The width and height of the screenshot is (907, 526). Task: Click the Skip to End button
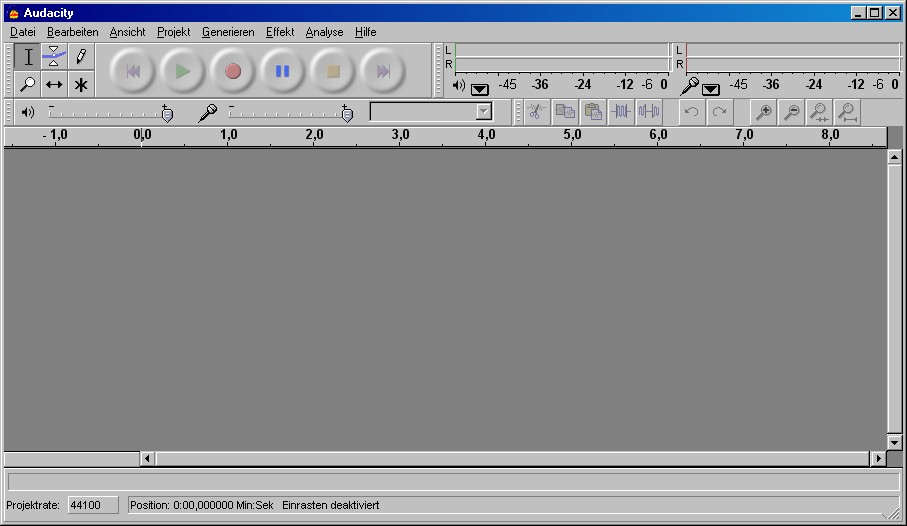click(x=383, y=71)
